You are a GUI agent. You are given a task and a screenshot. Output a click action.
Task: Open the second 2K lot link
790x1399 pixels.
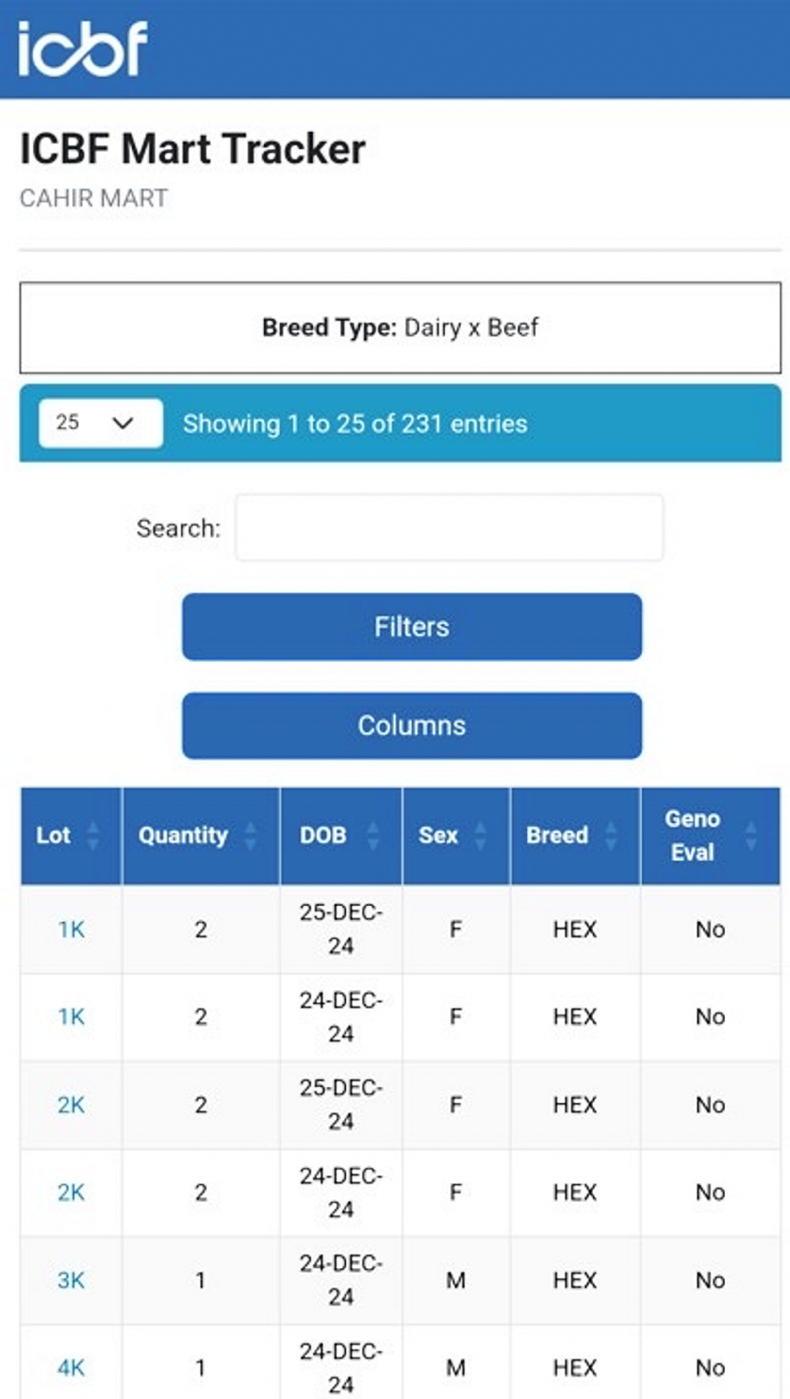coord(71,1192)
